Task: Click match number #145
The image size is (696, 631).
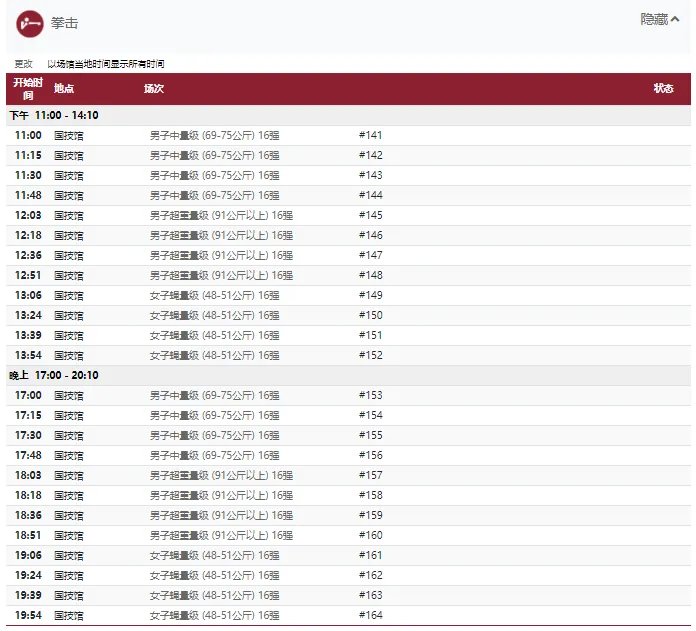Action: pos(370,215)
